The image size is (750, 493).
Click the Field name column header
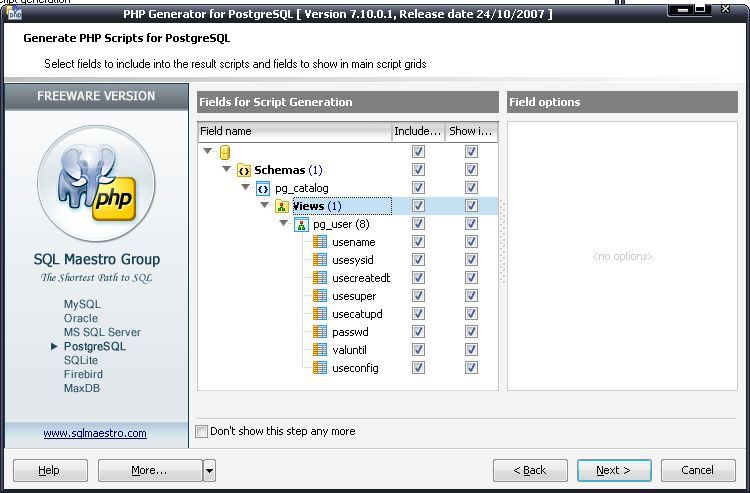[x=294, y=131]
